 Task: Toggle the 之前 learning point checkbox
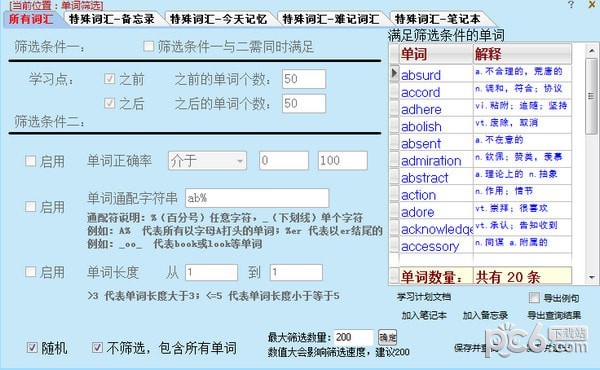(109, 79)
